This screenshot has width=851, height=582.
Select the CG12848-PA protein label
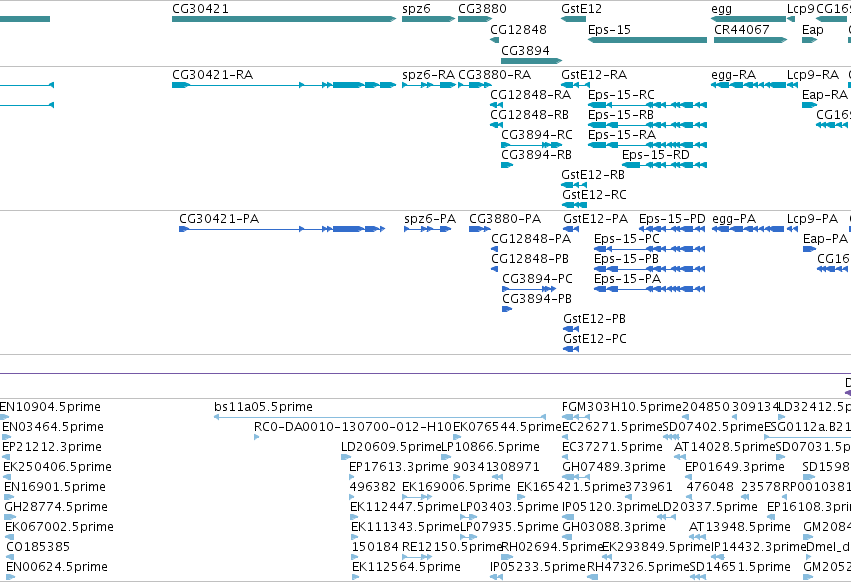tap(531, 239)
